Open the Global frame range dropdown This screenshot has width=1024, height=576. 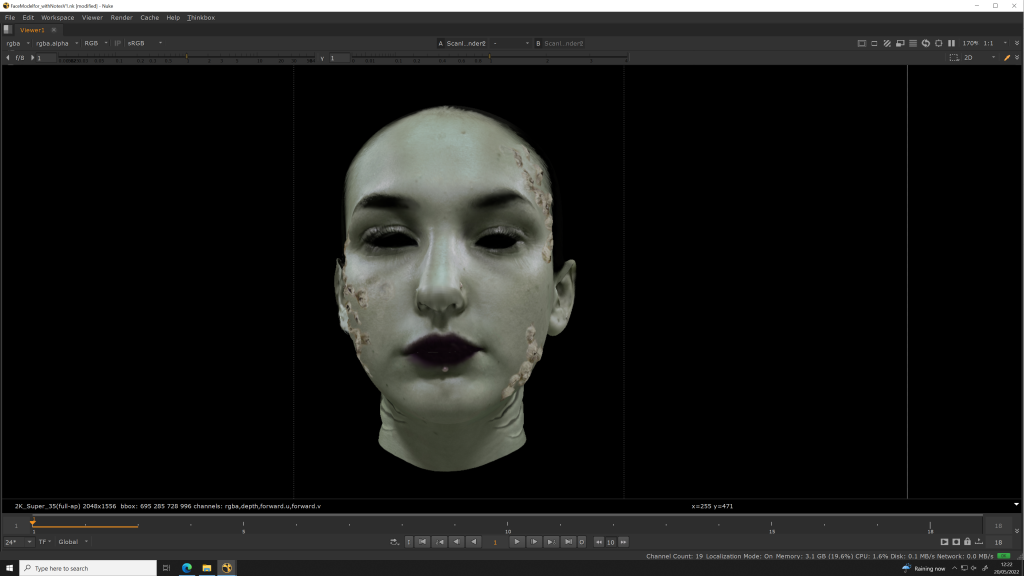[73, 542]
